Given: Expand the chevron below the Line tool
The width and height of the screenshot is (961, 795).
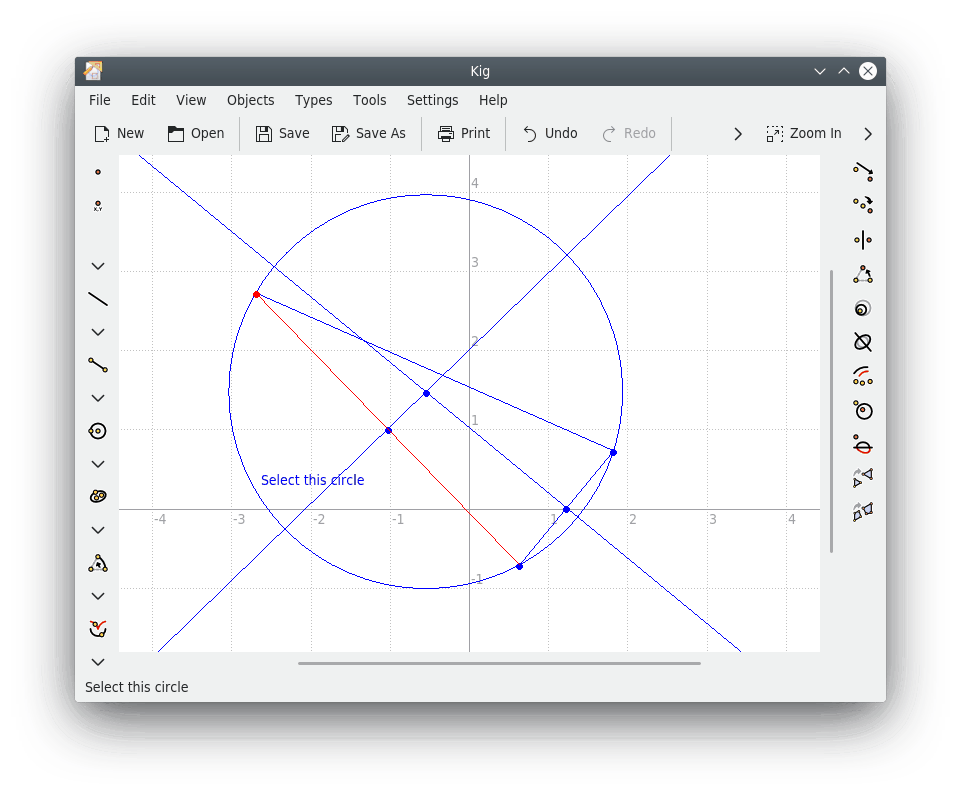Looking at the screenshot, I should (97, 332).
